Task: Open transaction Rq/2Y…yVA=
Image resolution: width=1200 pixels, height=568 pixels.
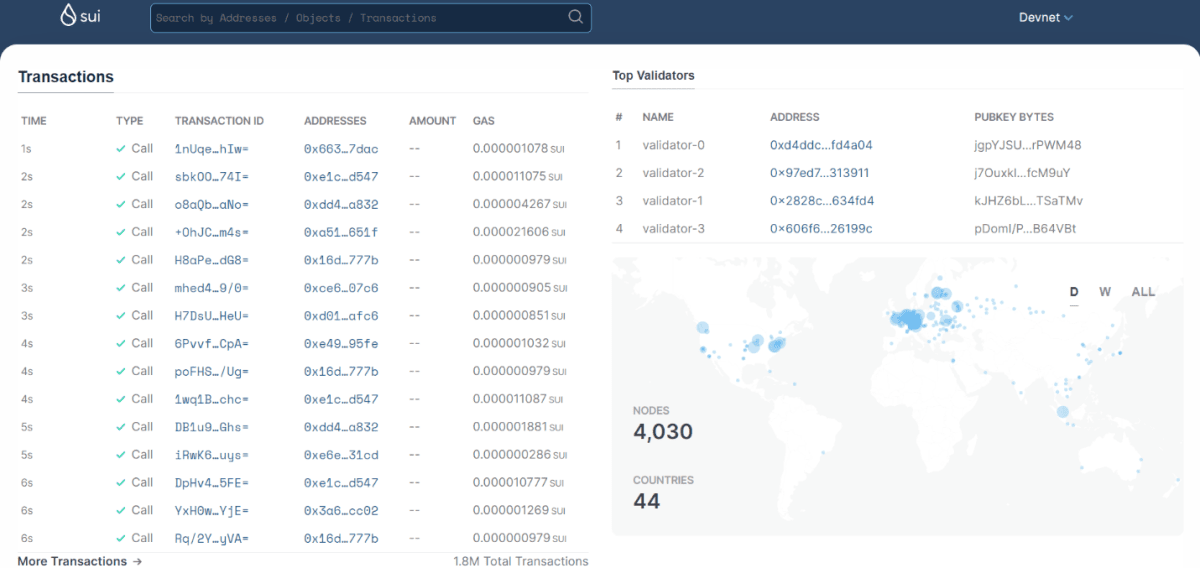Action: click(211, 539)
